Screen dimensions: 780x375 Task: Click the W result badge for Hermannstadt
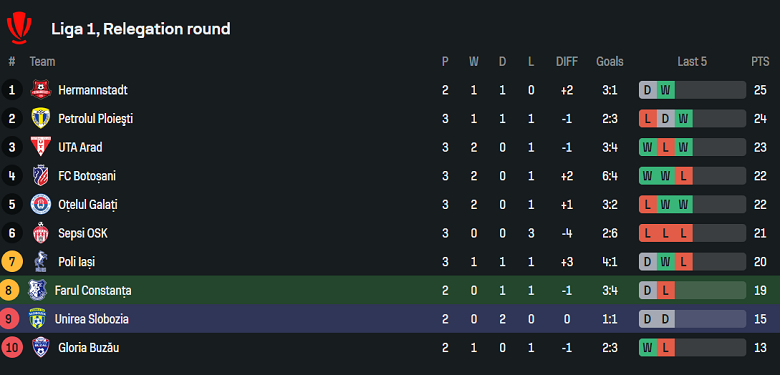point(666,90)
